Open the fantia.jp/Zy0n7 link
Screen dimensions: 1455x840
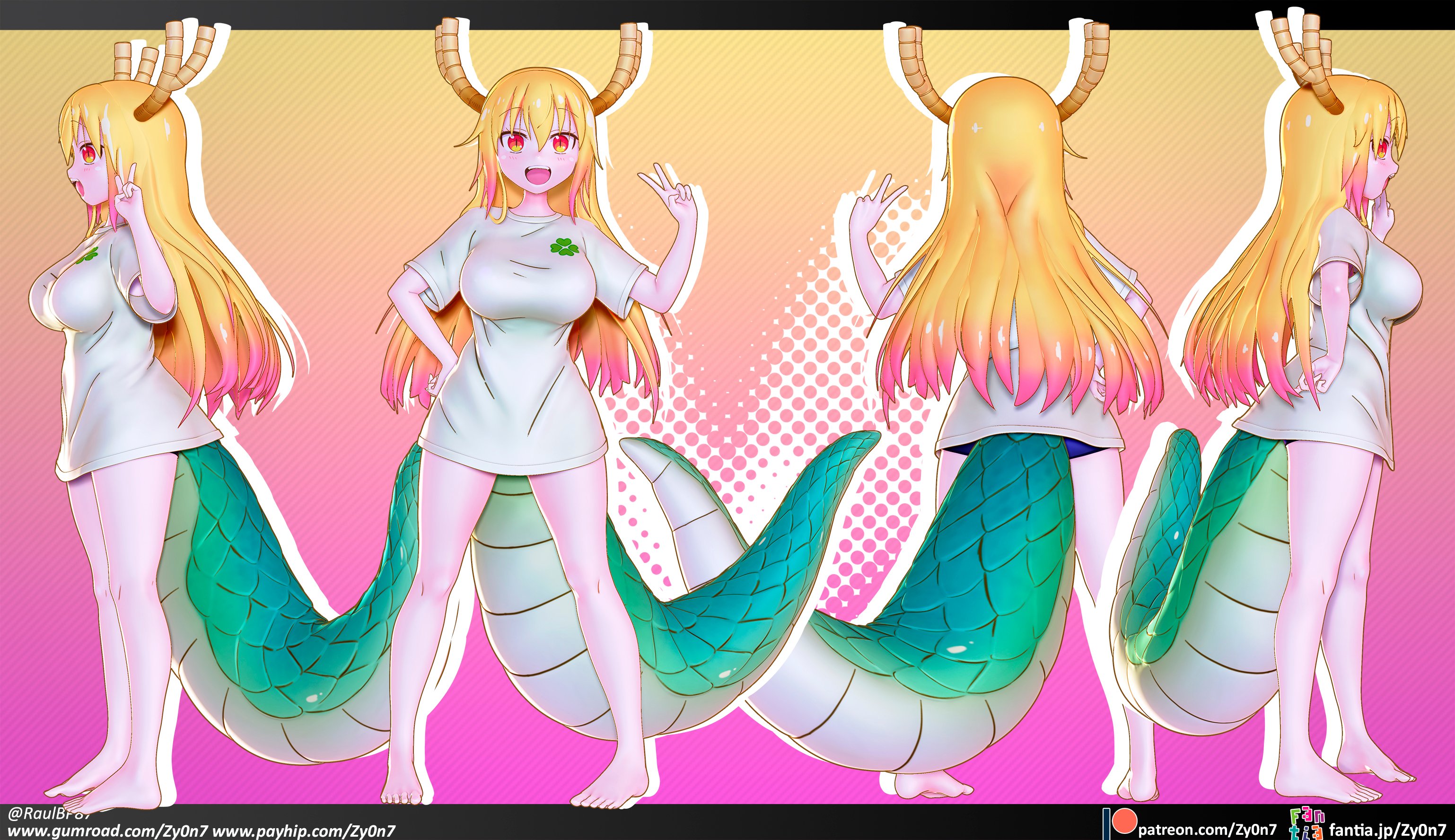[x=1387, y=830]
